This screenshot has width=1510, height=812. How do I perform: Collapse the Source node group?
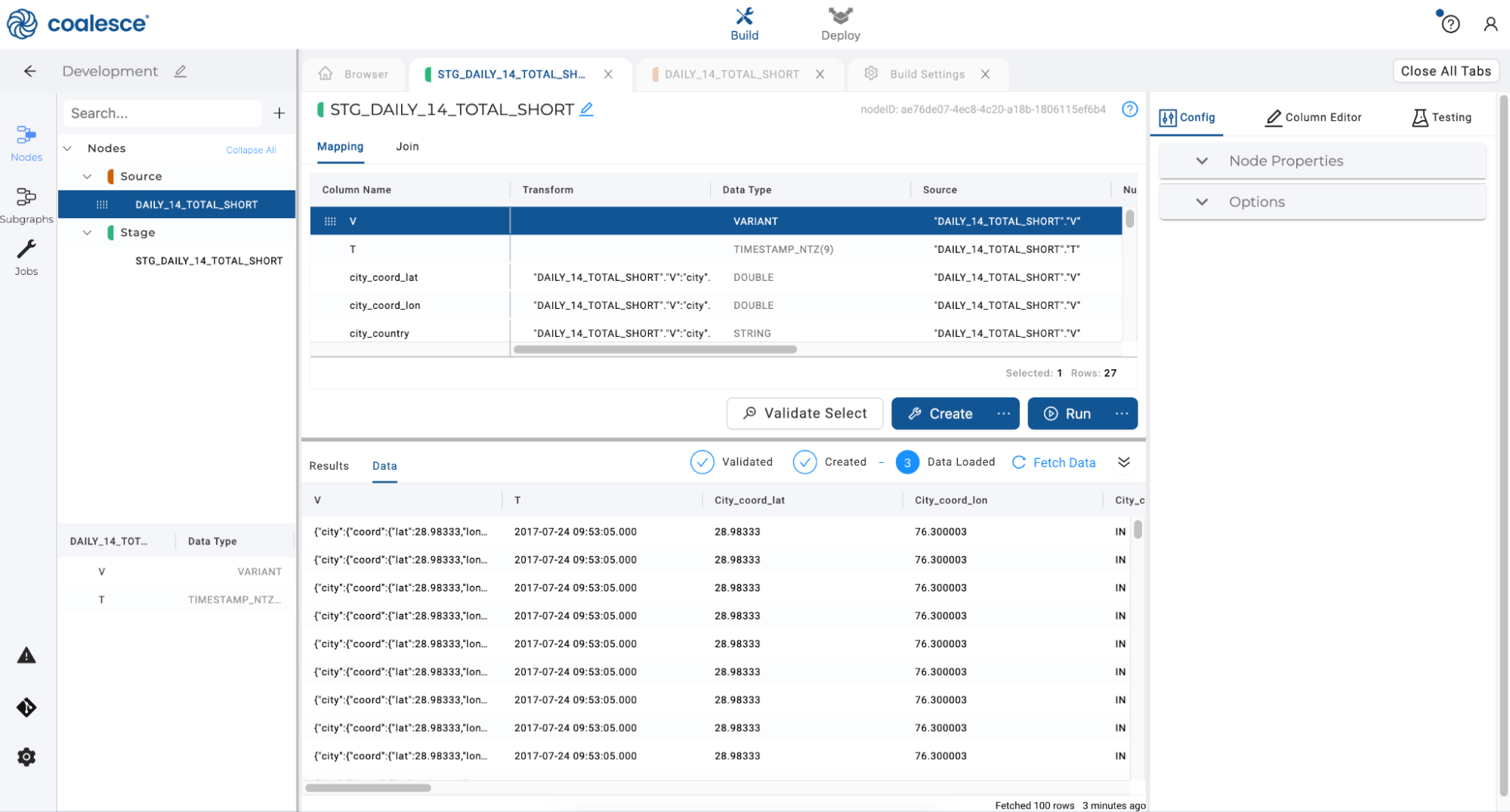coord(88,176)
